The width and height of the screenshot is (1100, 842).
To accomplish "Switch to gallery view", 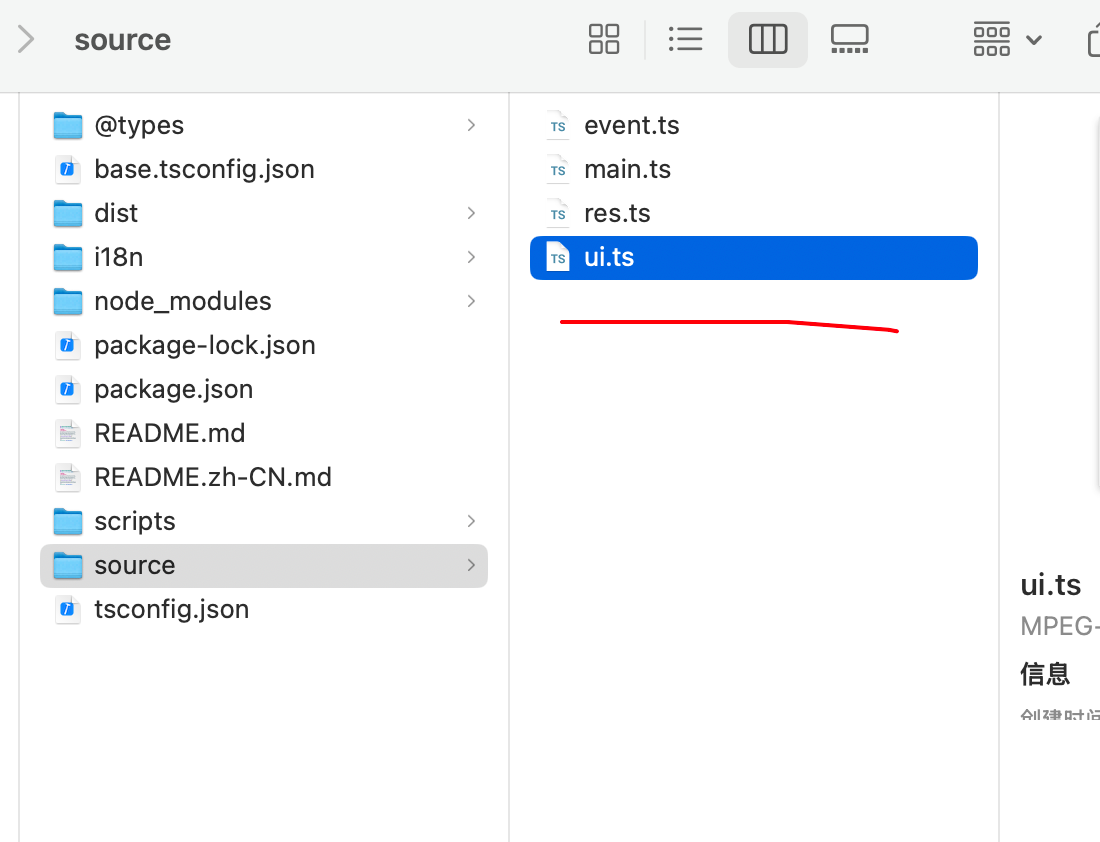I will click(849, 40).
